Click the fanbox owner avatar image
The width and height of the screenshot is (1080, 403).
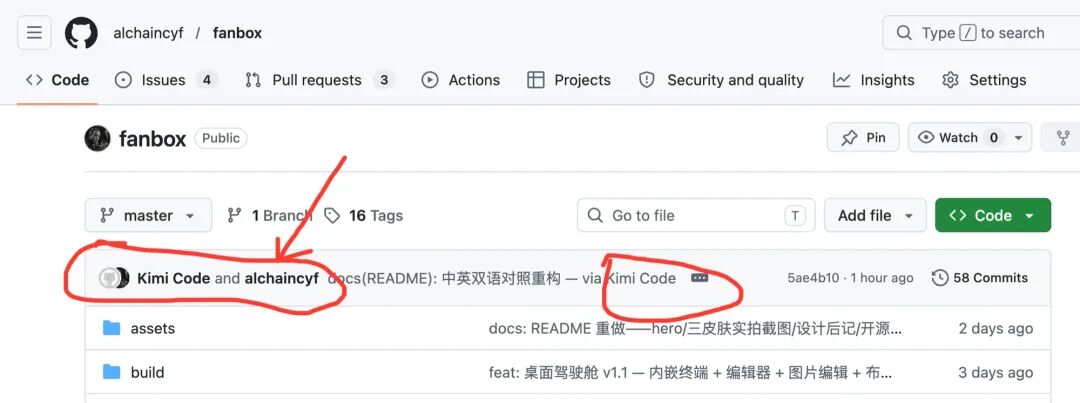(97, 138)
